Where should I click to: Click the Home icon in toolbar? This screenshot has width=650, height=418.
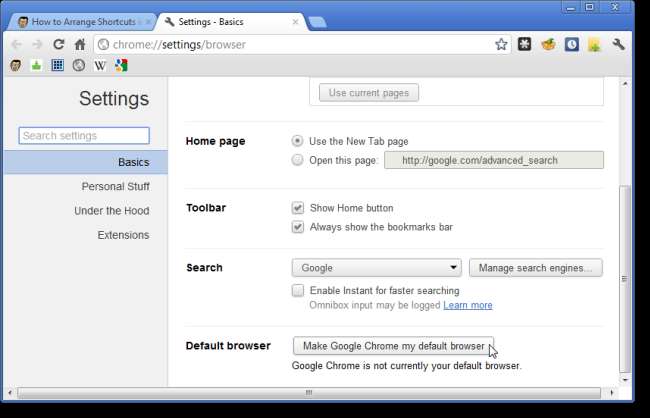80,44
